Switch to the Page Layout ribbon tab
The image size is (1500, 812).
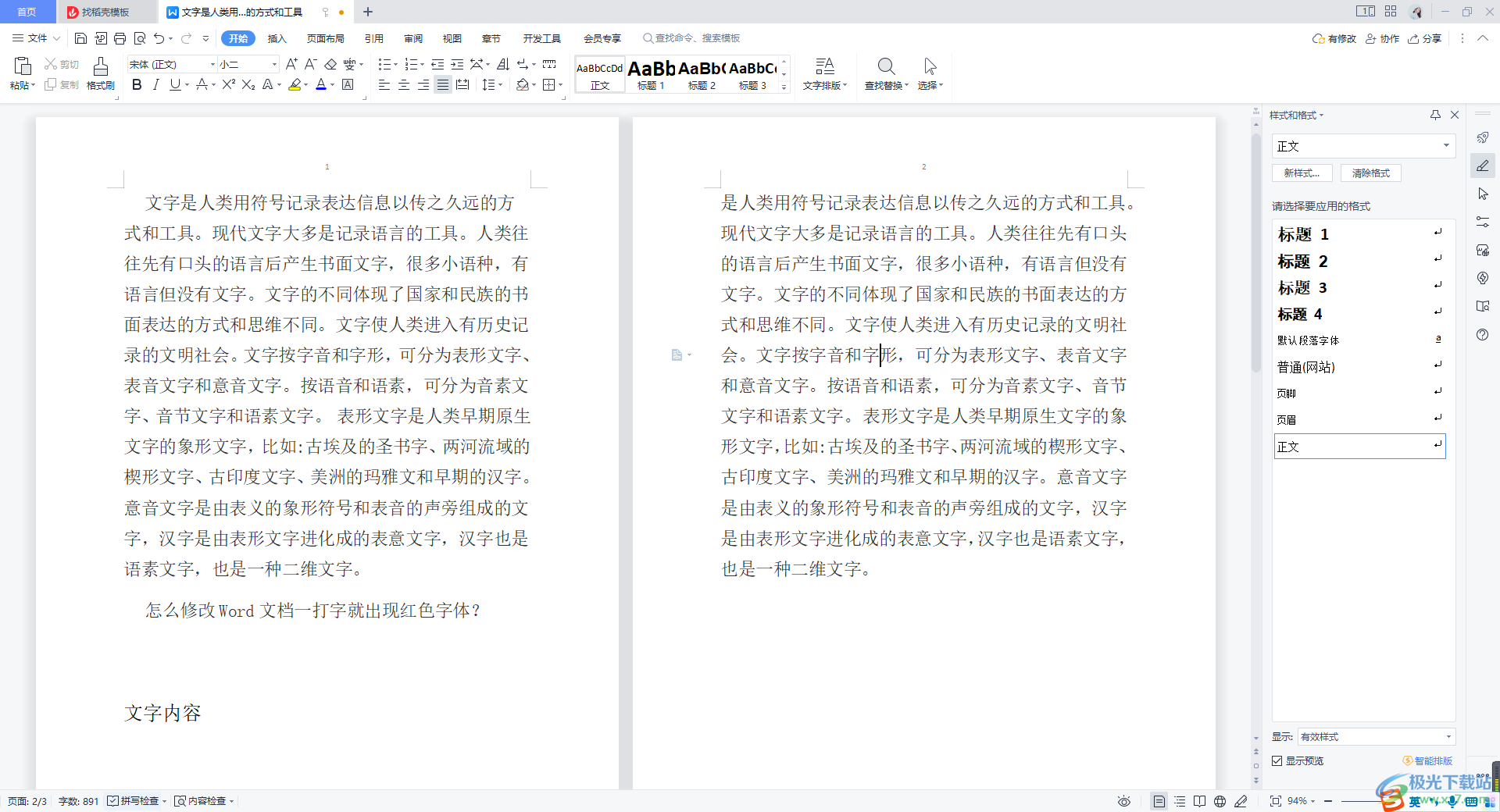[325, 38]
